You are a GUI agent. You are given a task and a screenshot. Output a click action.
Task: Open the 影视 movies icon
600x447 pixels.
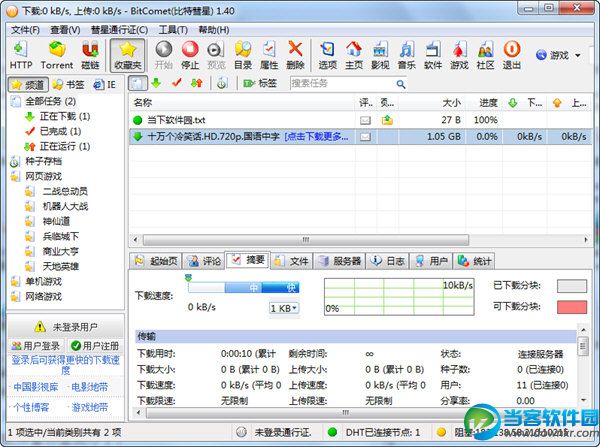[x=380, y=55]
